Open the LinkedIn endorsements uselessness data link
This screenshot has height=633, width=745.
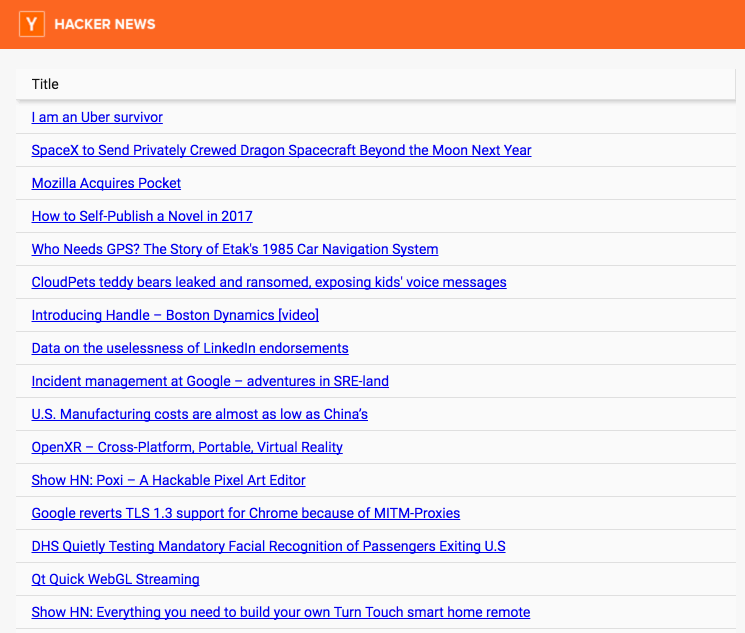(190, 348)
